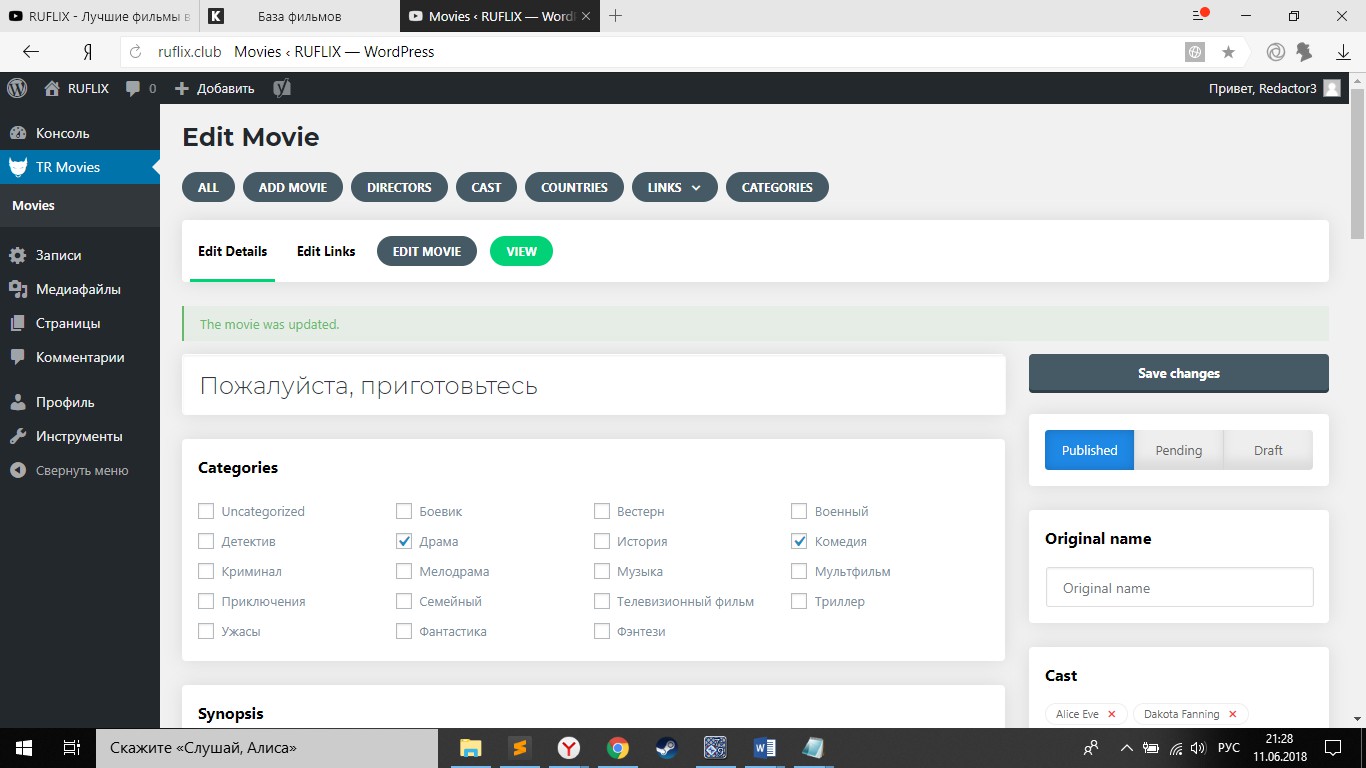
Task: Click the green VIEW button
Action: click(x=521, y=251)
